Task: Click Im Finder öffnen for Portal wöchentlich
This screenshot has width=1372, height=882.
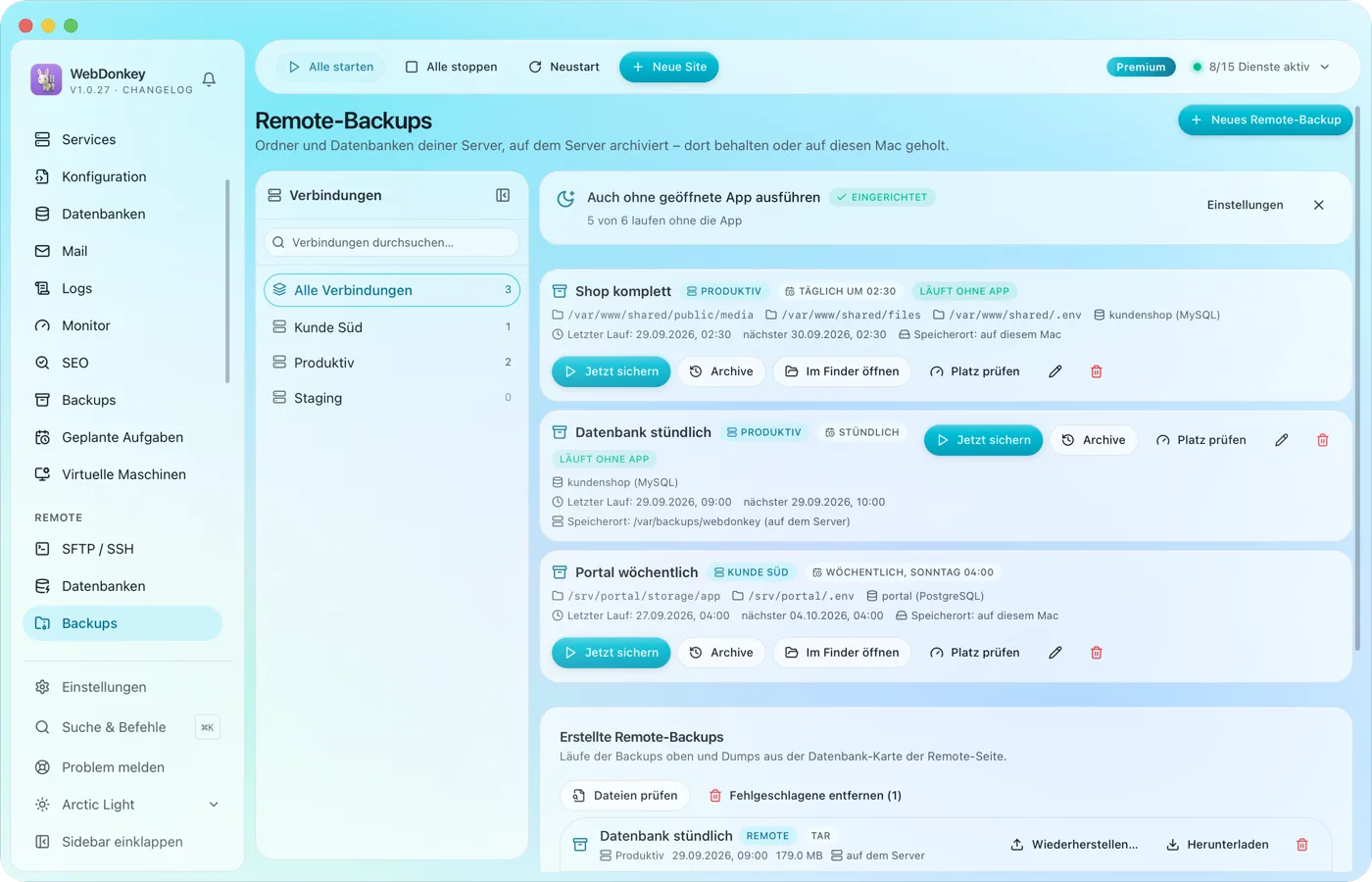Action: (842, 653)
